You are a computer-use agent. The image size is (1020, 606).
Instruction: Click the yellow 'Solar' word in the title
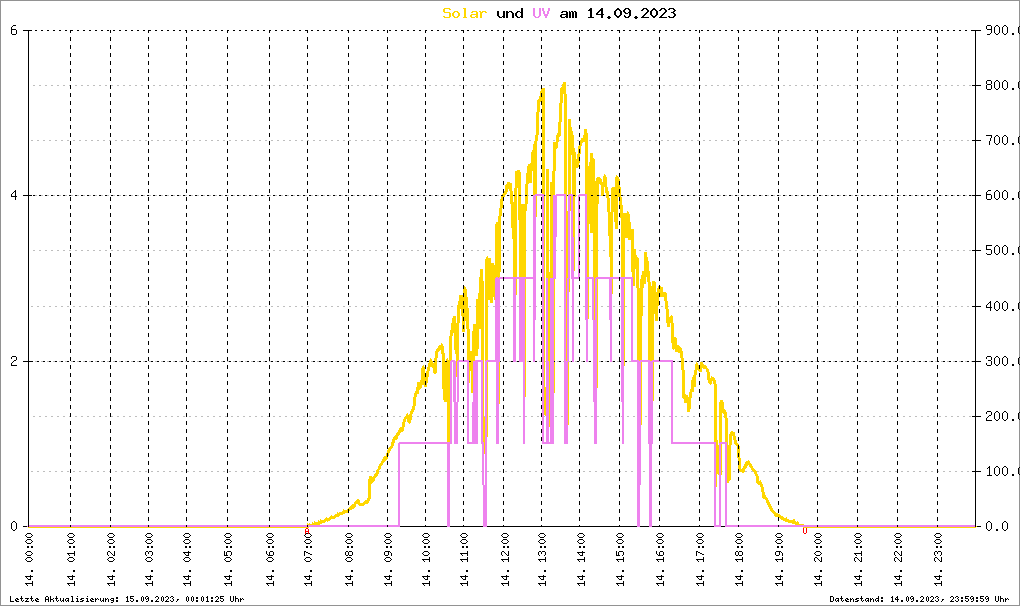click(464, 13)
